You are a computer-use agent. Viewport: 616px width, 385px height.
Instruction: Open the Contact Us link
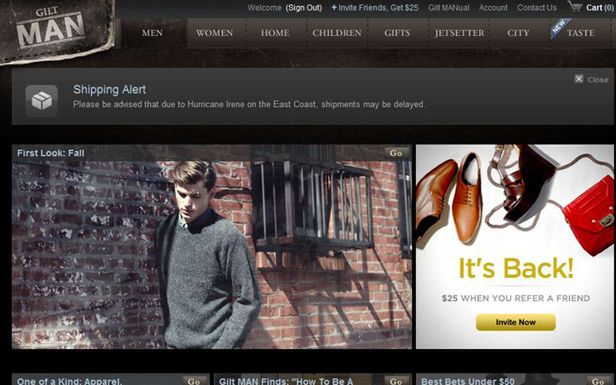[x=537, y=8]
